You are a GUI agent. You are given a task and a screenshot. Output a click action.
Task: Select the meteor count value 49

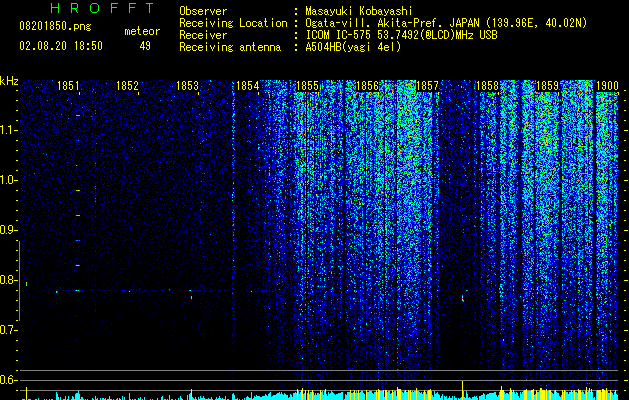tap(145, 46)
